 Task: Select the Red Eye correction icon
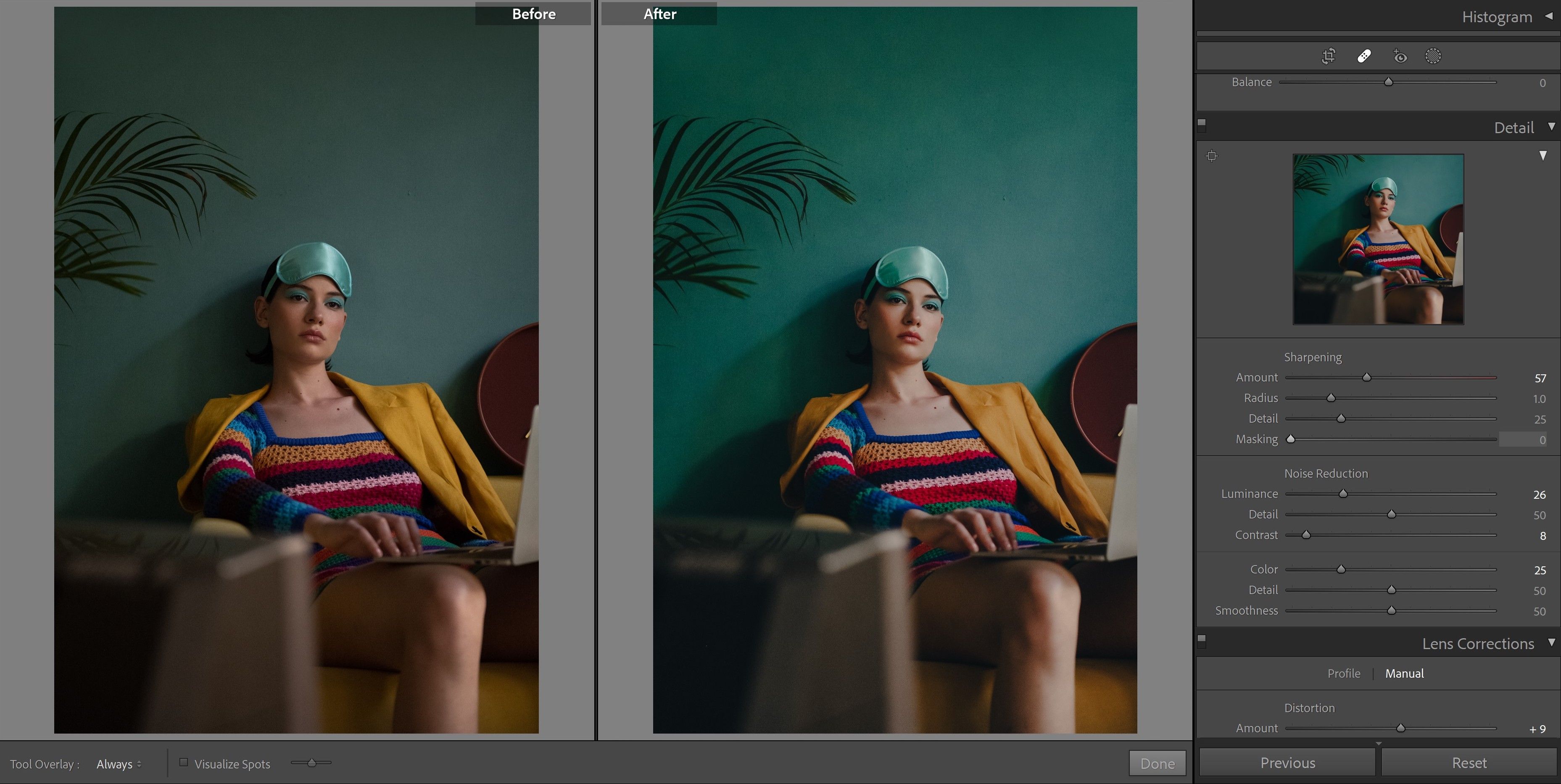pyautogui.click(x=1399, y=56)
